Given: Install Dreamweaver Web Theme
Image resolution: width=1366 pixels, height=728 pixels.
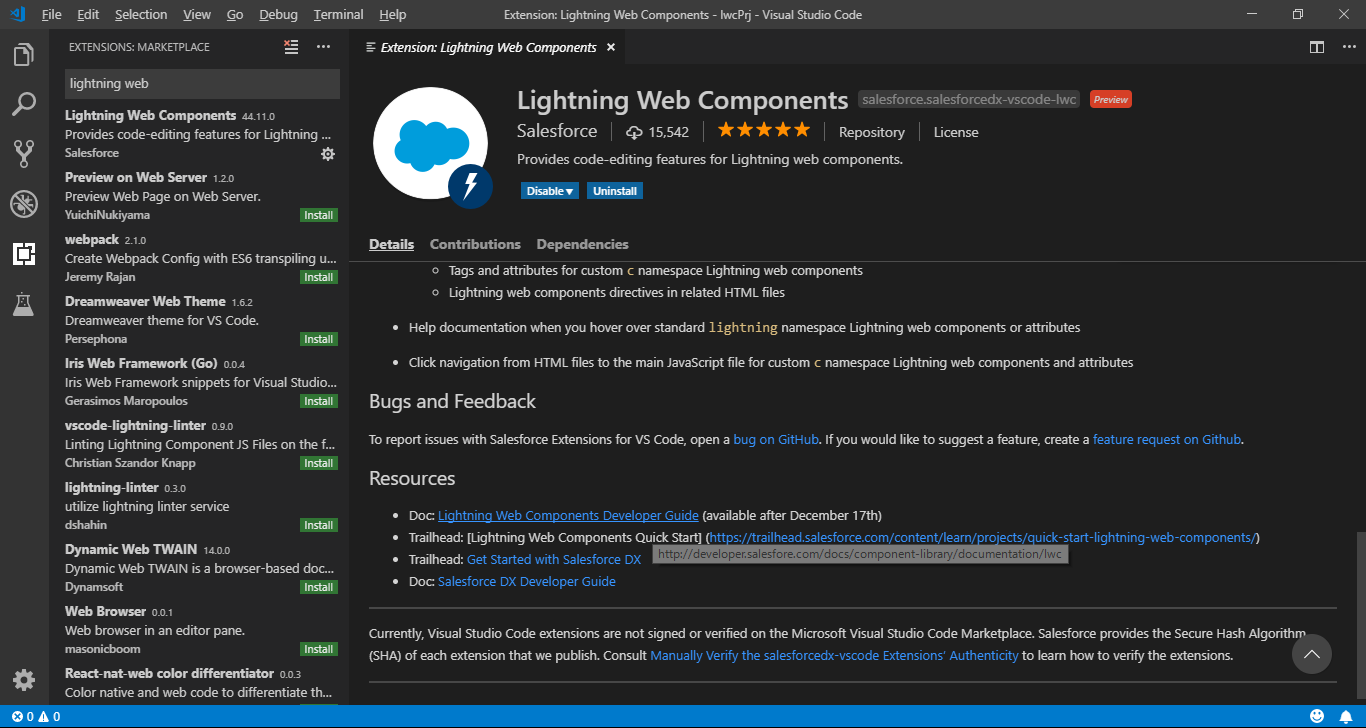Looking at the screenshot, I should tap(319, 339).
